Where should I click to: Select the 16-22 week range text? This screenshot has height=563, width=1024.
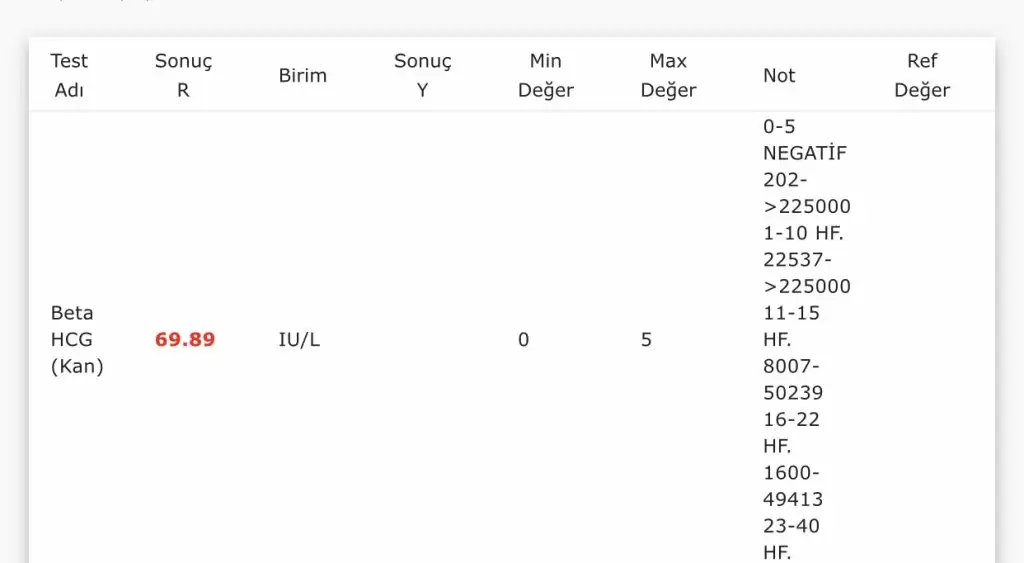[x=791, y=419]
